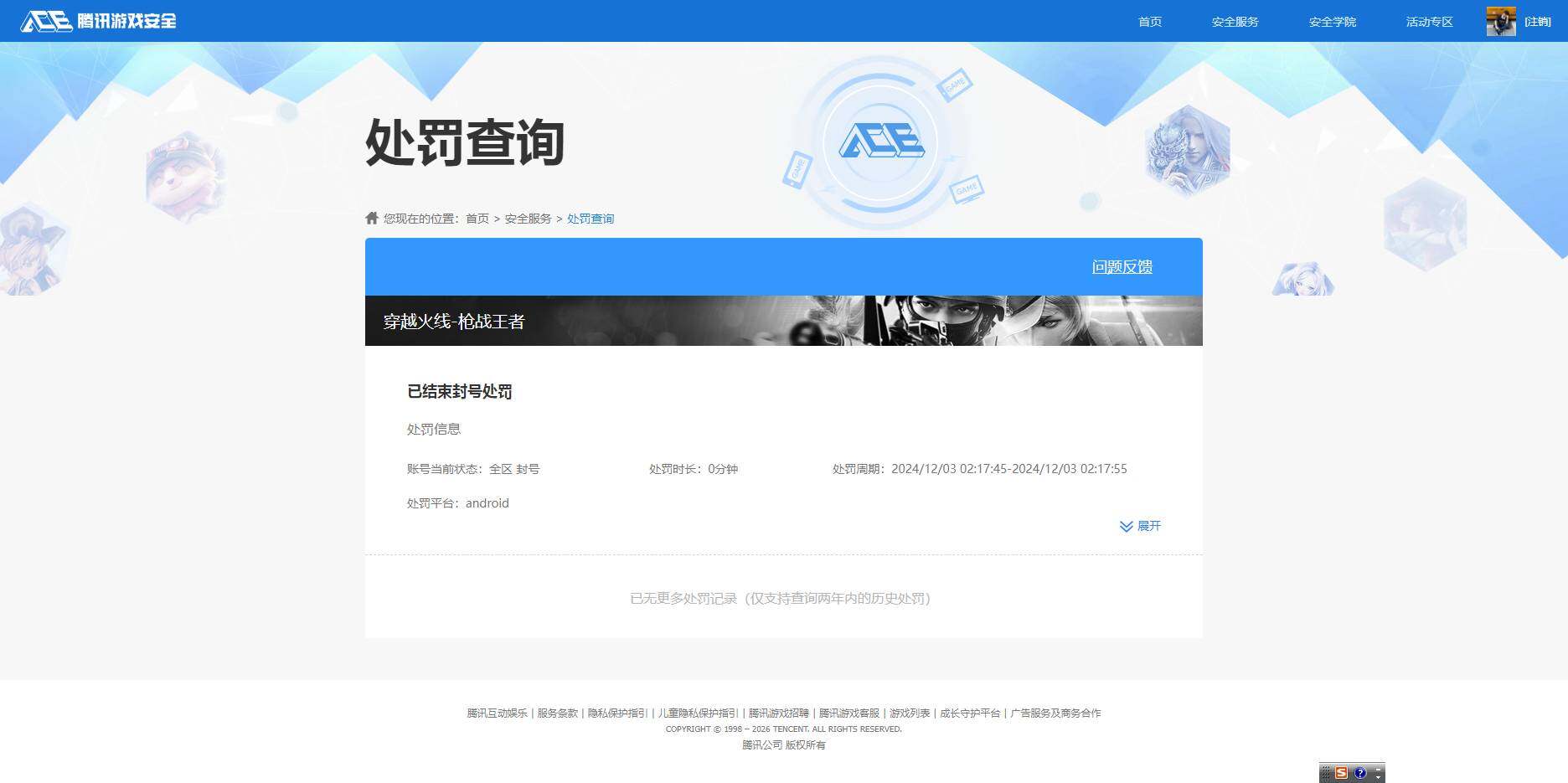Screen dimensions: 1568x783
Task: Click 注销 to log out
Action: tap(1540, 22)
